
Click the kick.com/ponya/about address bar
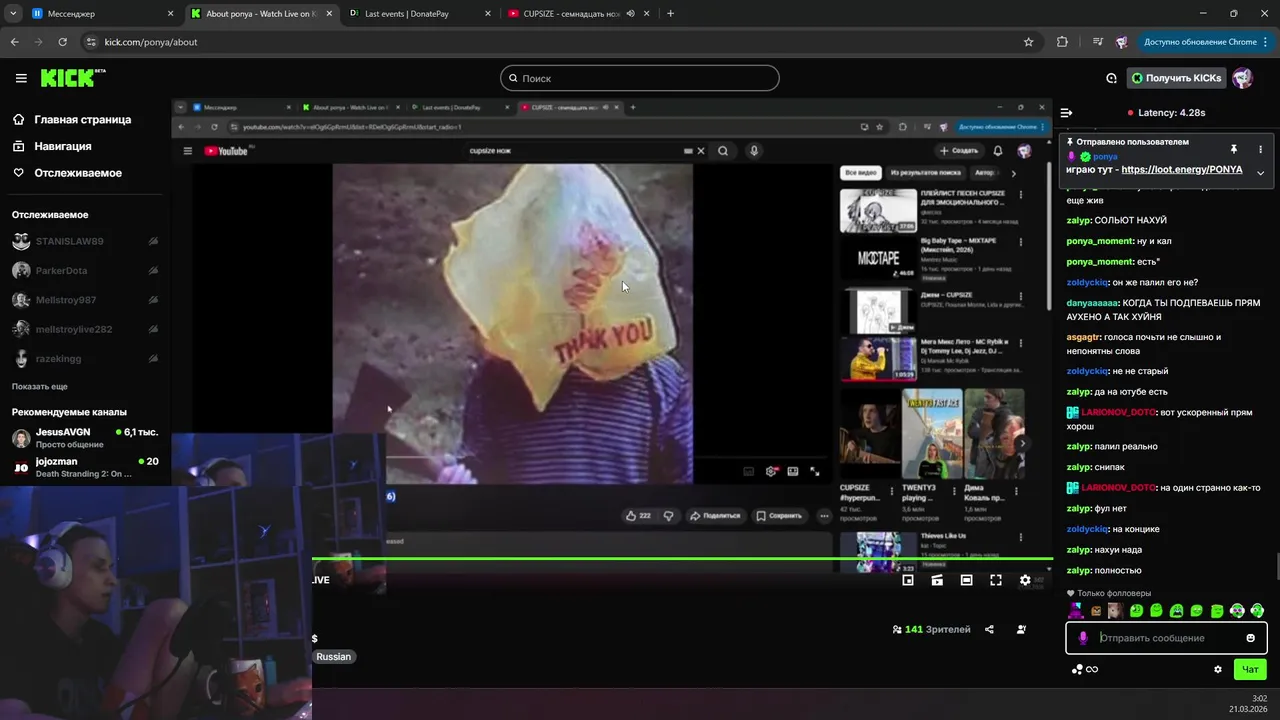[x=560, y=42]
